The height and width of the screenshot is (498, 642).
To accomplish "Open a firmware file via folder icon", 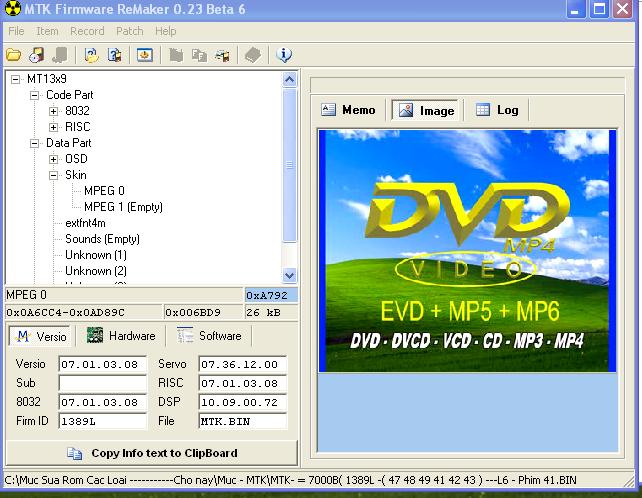I will click(x=14, y=54).
